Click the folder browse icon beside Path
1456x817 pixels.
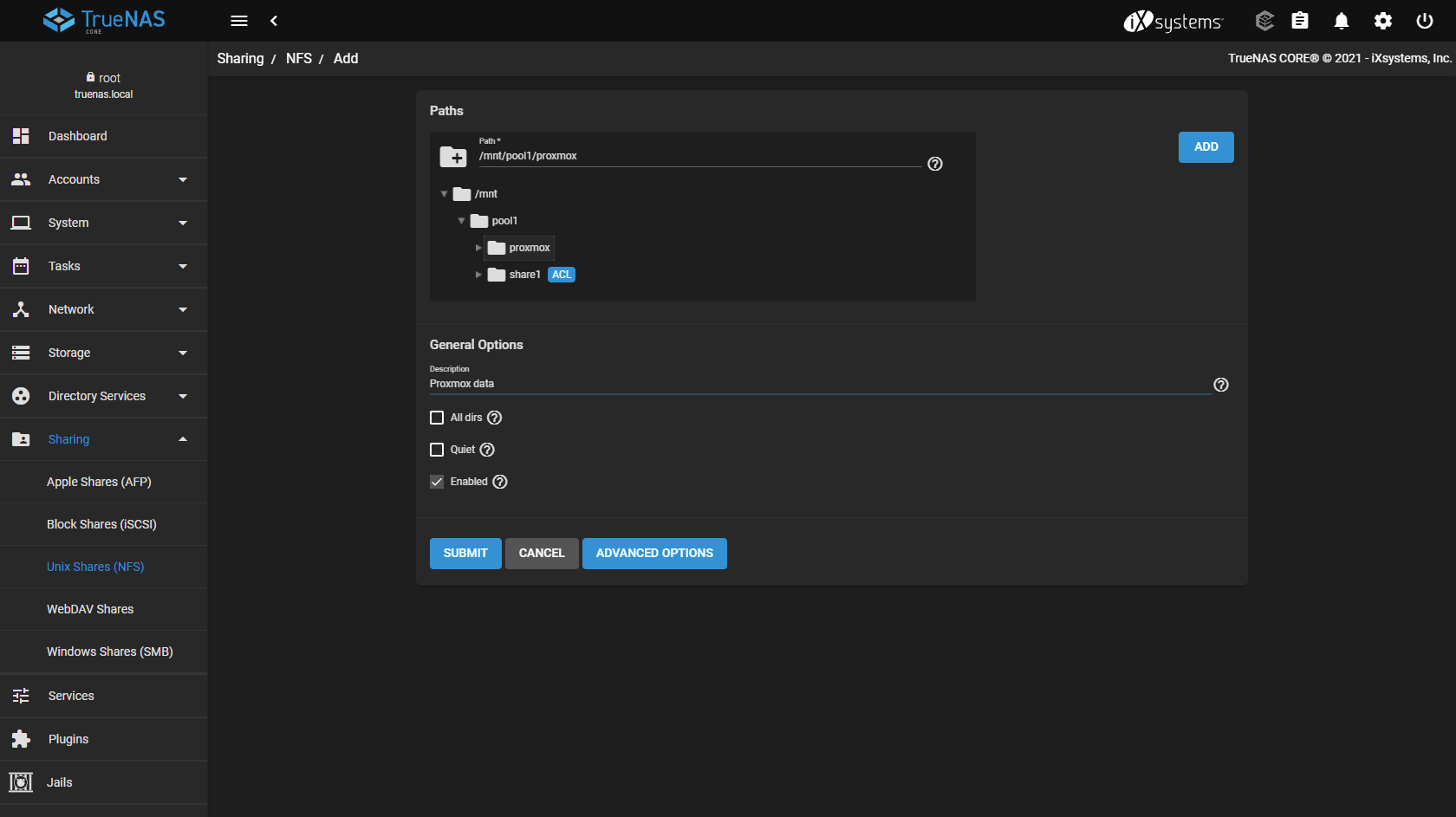[x=453, y=157]
